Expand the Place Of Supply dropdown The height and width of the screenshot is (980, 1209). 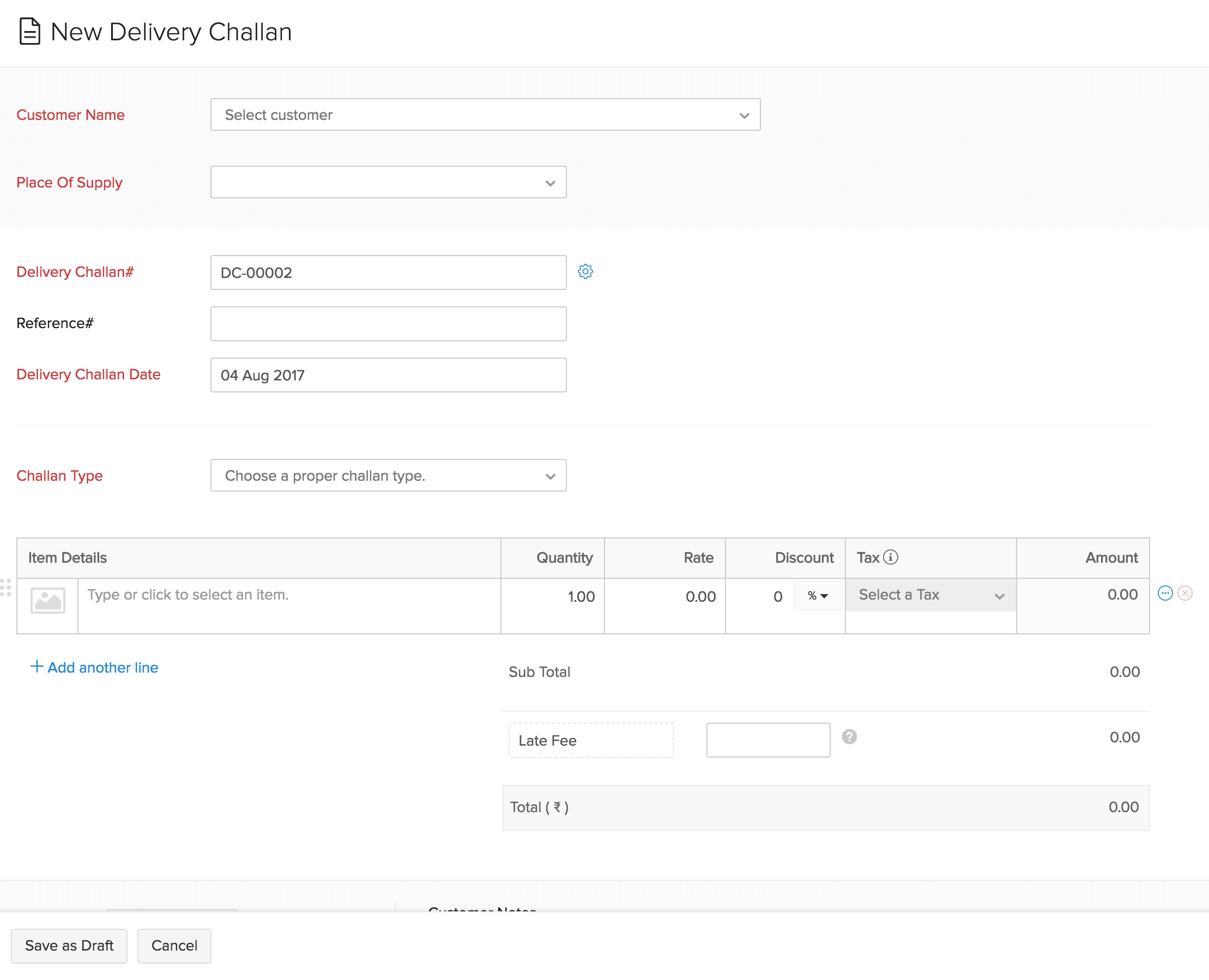388,182
